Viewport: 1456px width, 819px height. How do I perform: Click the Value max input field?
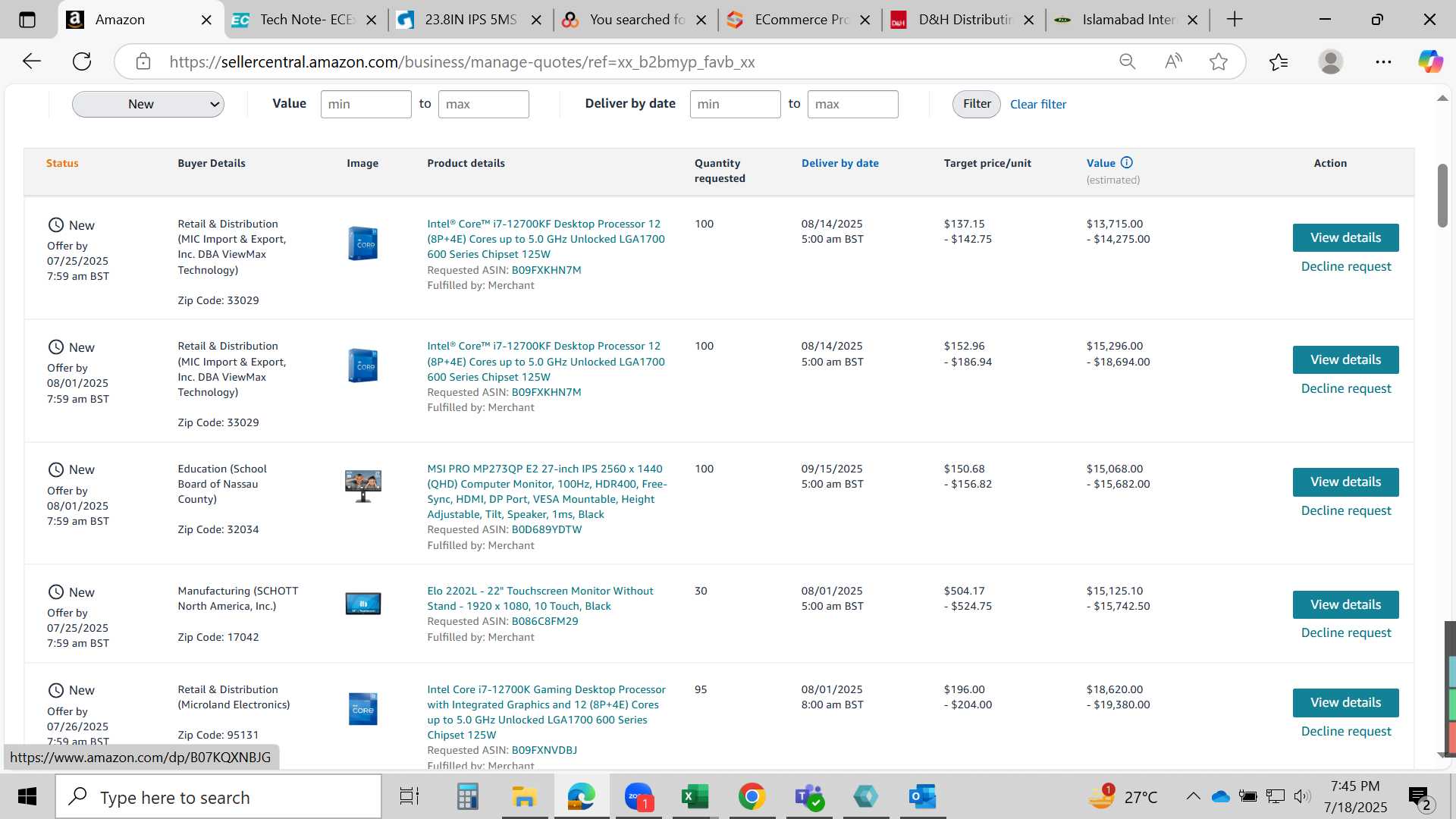(483, 104)
